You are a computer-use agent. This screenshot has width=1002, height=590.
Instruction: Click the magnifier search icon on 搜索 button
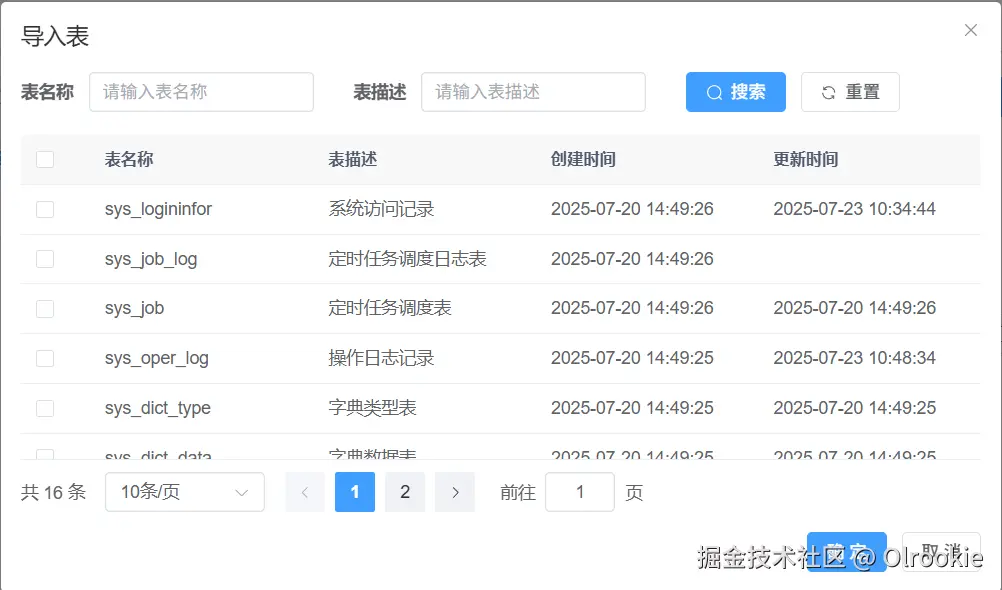coord(716,92)
